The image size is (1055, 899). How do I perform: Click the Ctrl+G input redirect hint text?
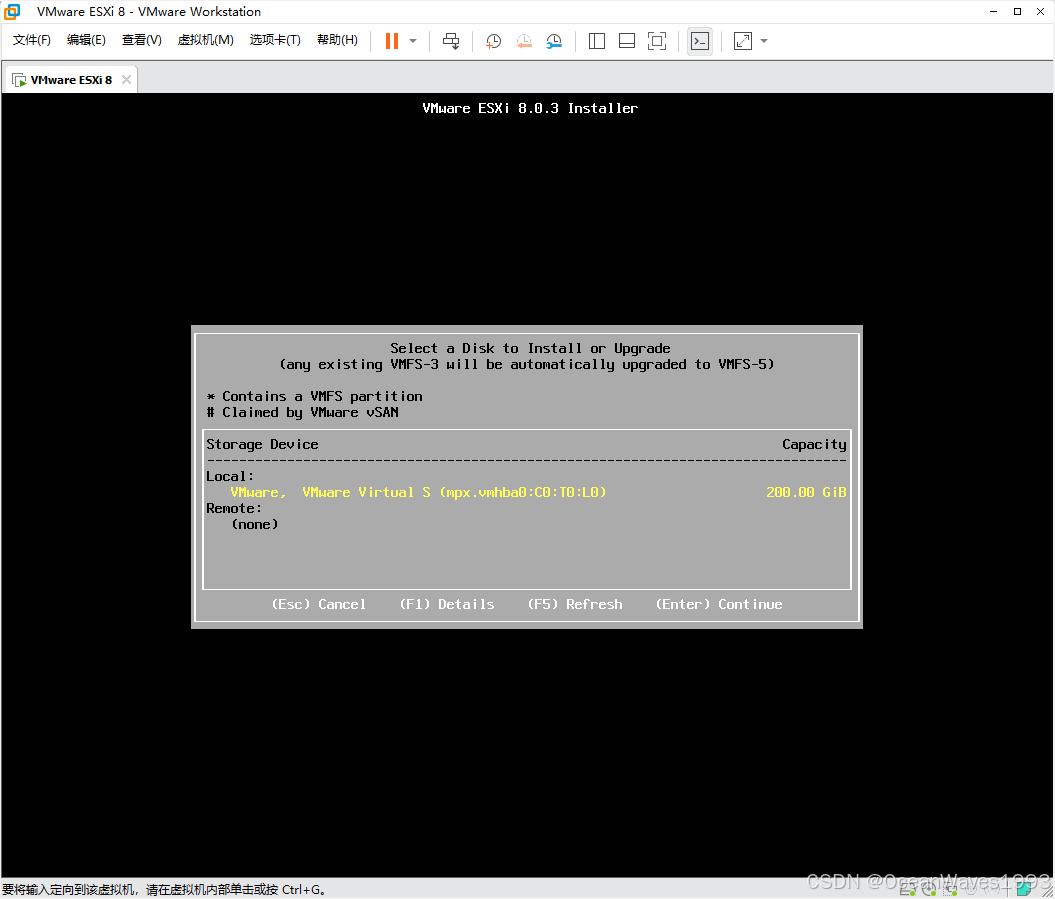click(x=165, y=890)
